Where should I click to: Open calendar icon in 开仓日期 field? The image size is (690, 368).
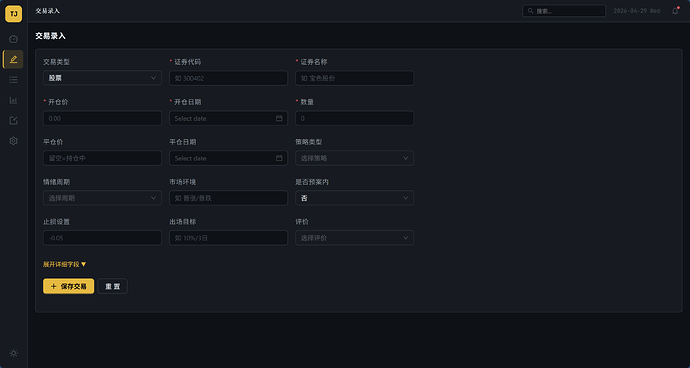[279, 118]
